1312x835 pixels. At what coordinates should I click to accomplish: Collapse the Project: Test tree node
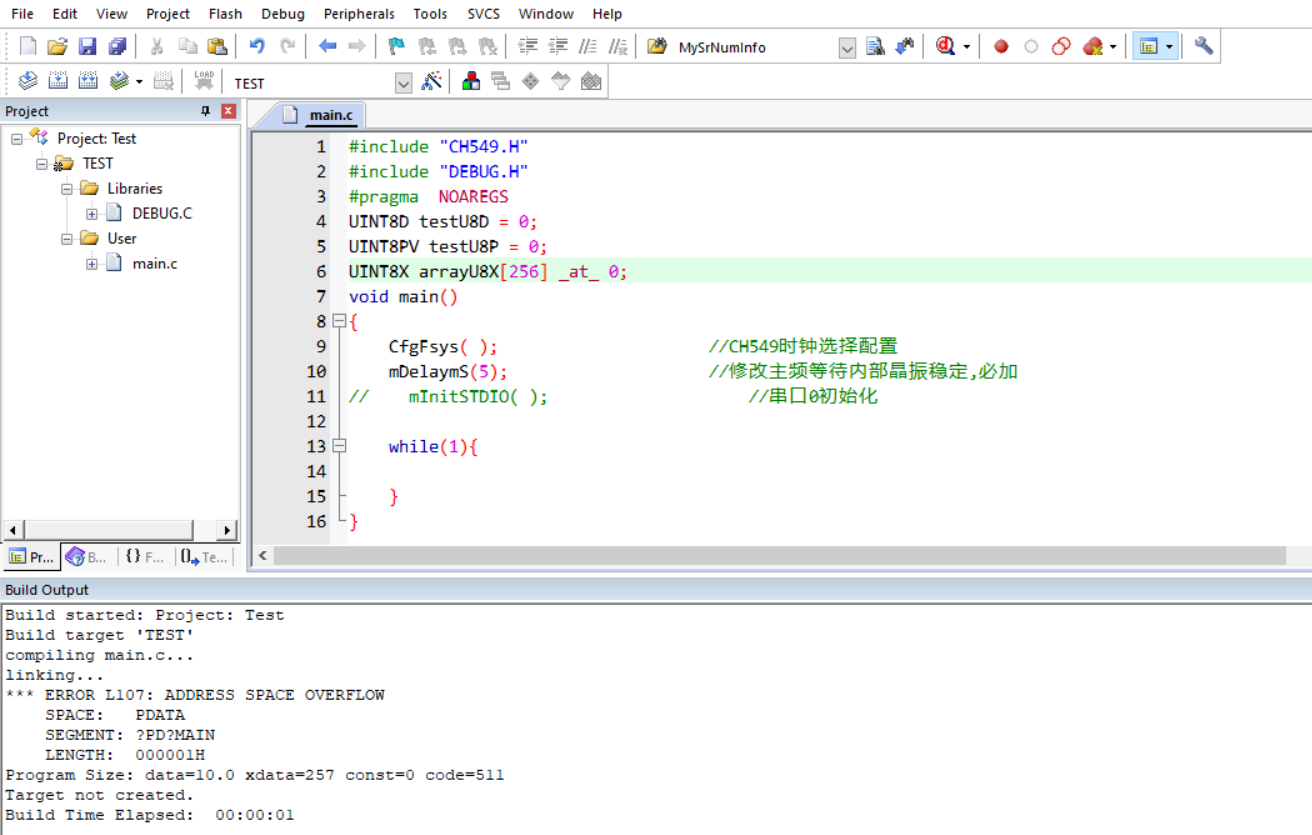[x=17, y=138]
